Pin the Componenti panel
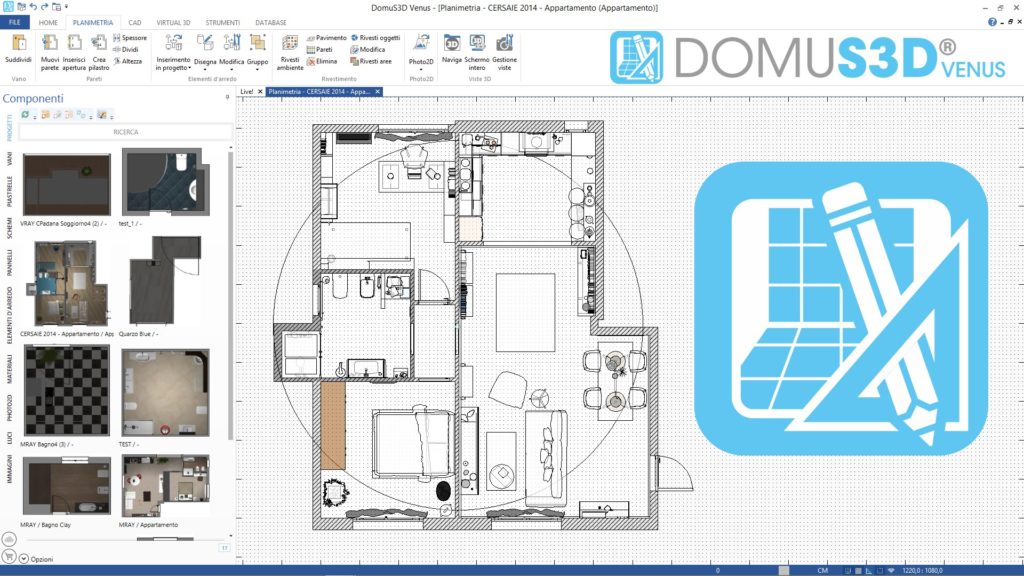Image resolution: width=1024 pixels, height=576 pixels. 227,97
